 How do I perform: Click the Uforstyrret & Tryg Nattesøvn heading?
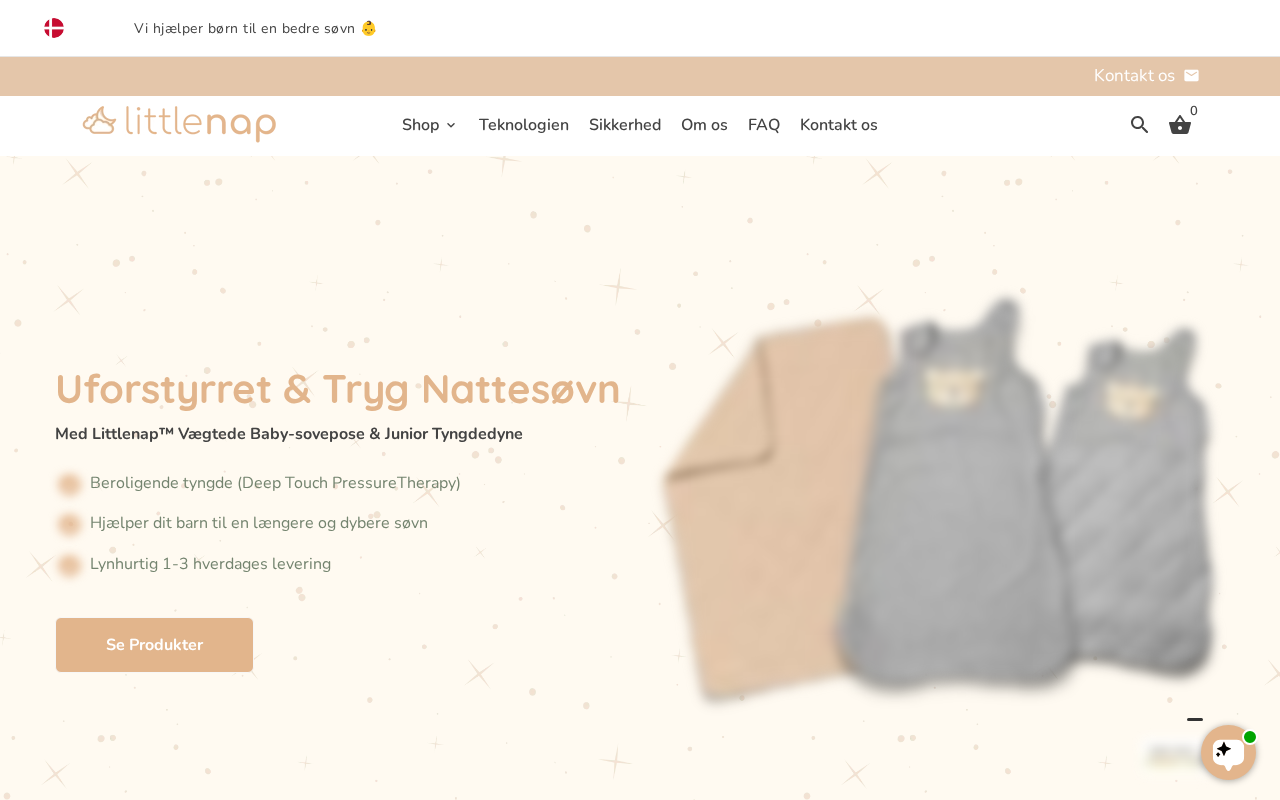pyautogui.click(x=338, y=389)
